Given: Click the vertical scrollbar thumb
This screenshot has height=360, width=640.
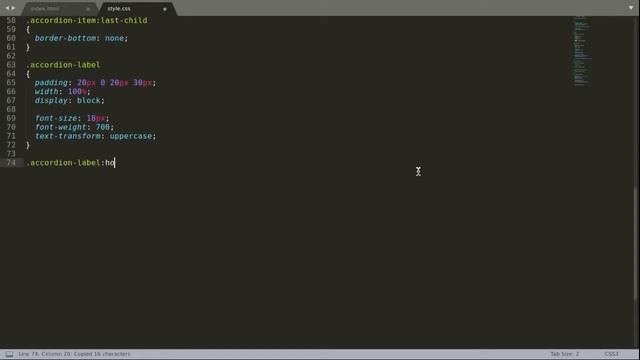Looking at the screenshot, I should 636,244.
